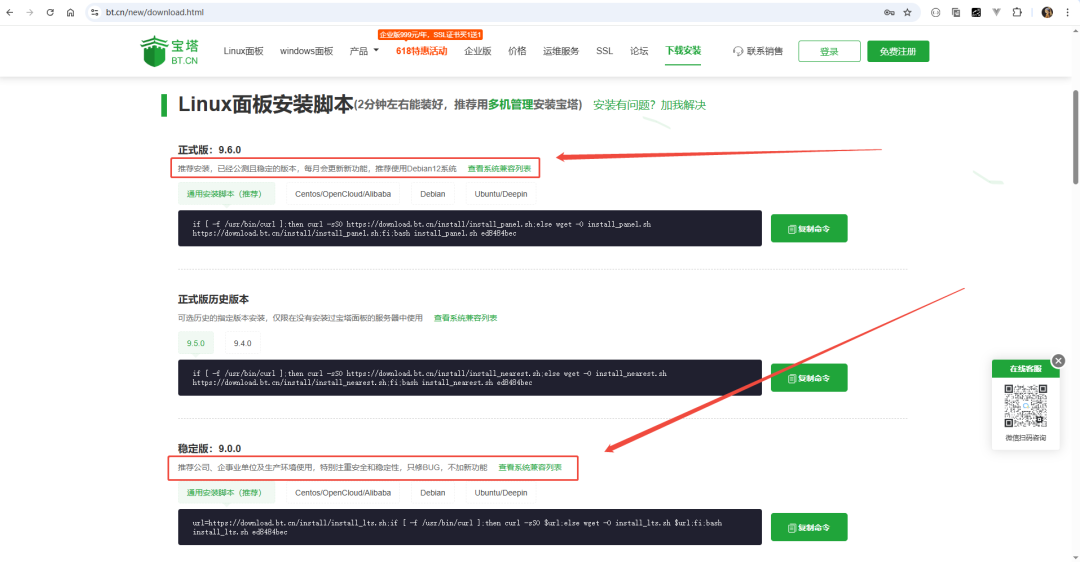Open SSL nav item

pyautogui.click(x=605, y=51)
